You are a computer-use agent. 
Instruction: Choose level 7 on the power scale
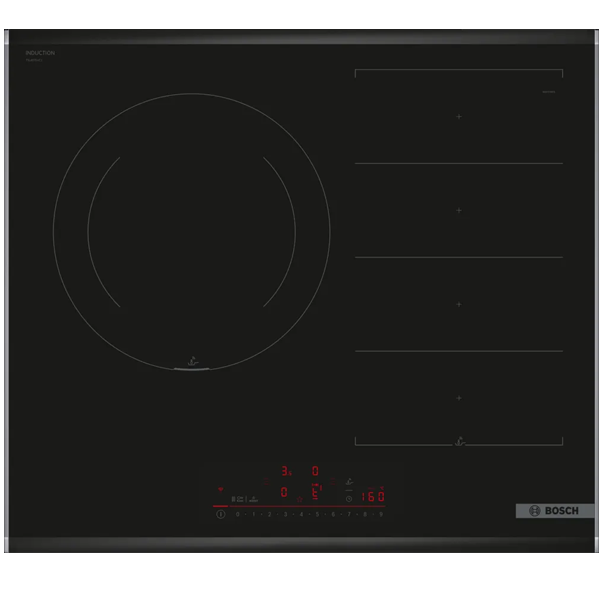point(349,514)
